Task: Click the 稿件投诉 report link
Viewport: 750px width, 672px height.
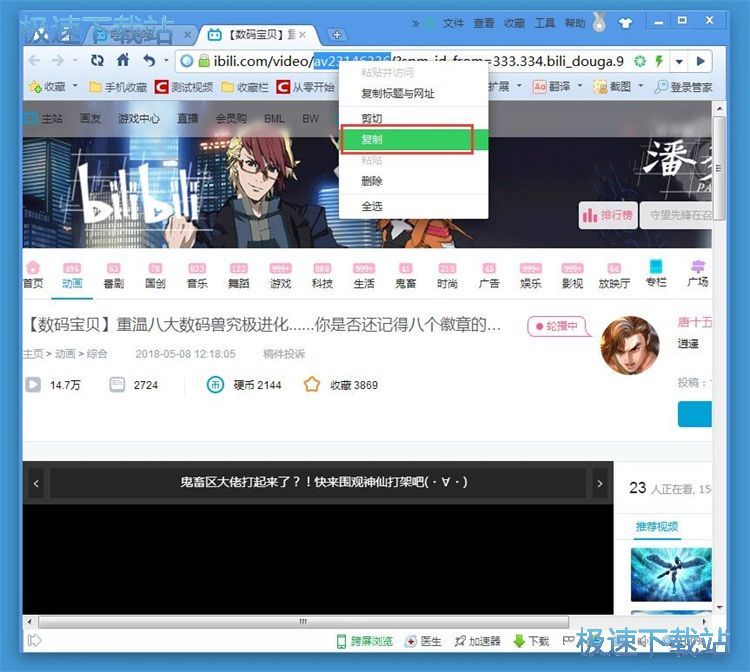Action: (x=284, y=354)
